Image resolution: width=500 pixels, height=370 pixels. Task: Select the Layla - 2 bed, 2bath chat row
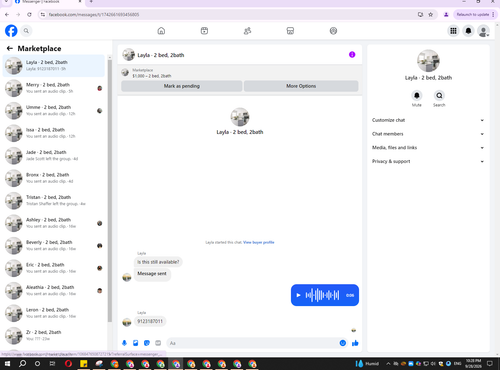click(54, 65)
